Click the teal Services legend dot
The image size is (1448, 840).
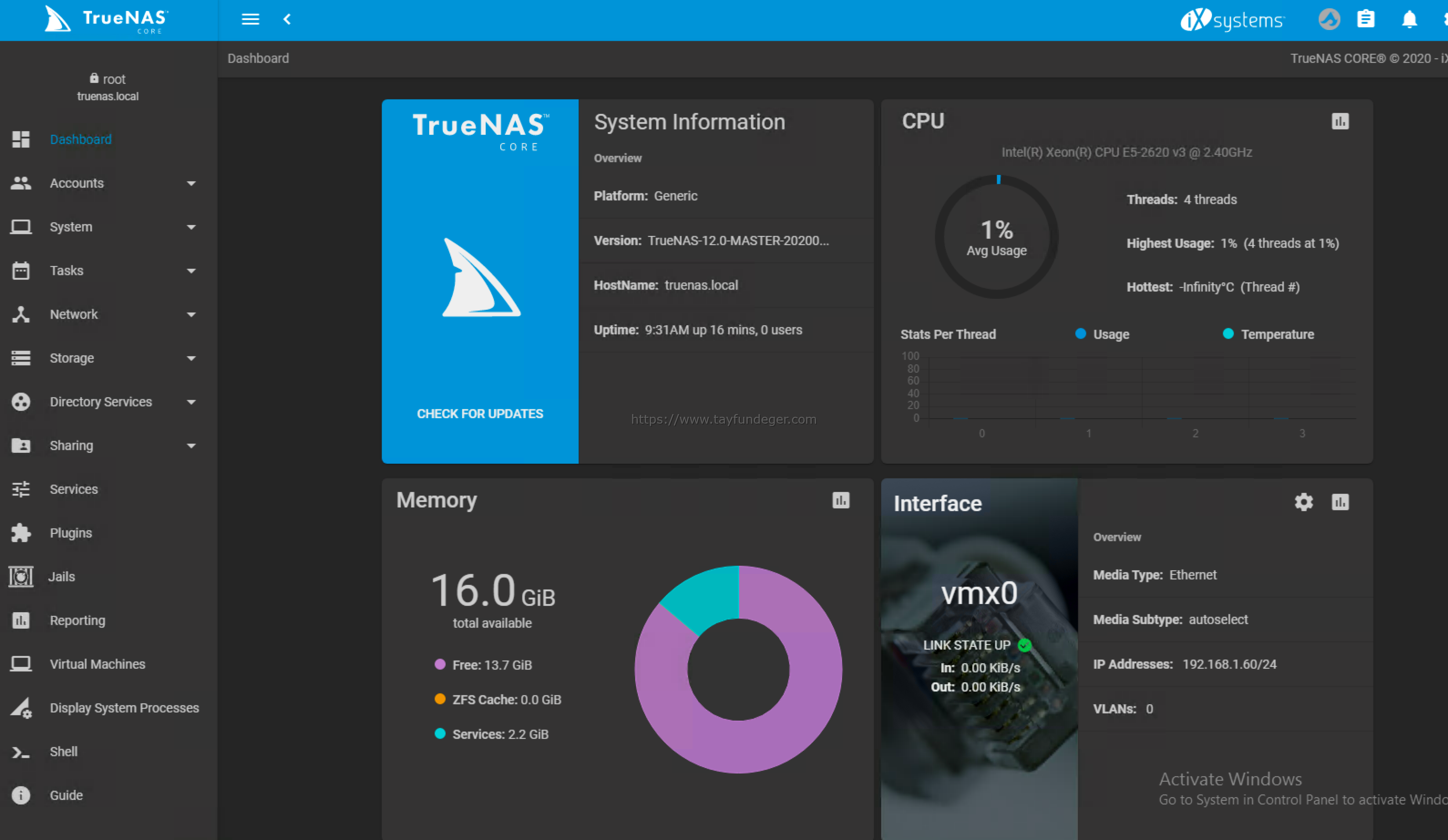coord(440,733)
